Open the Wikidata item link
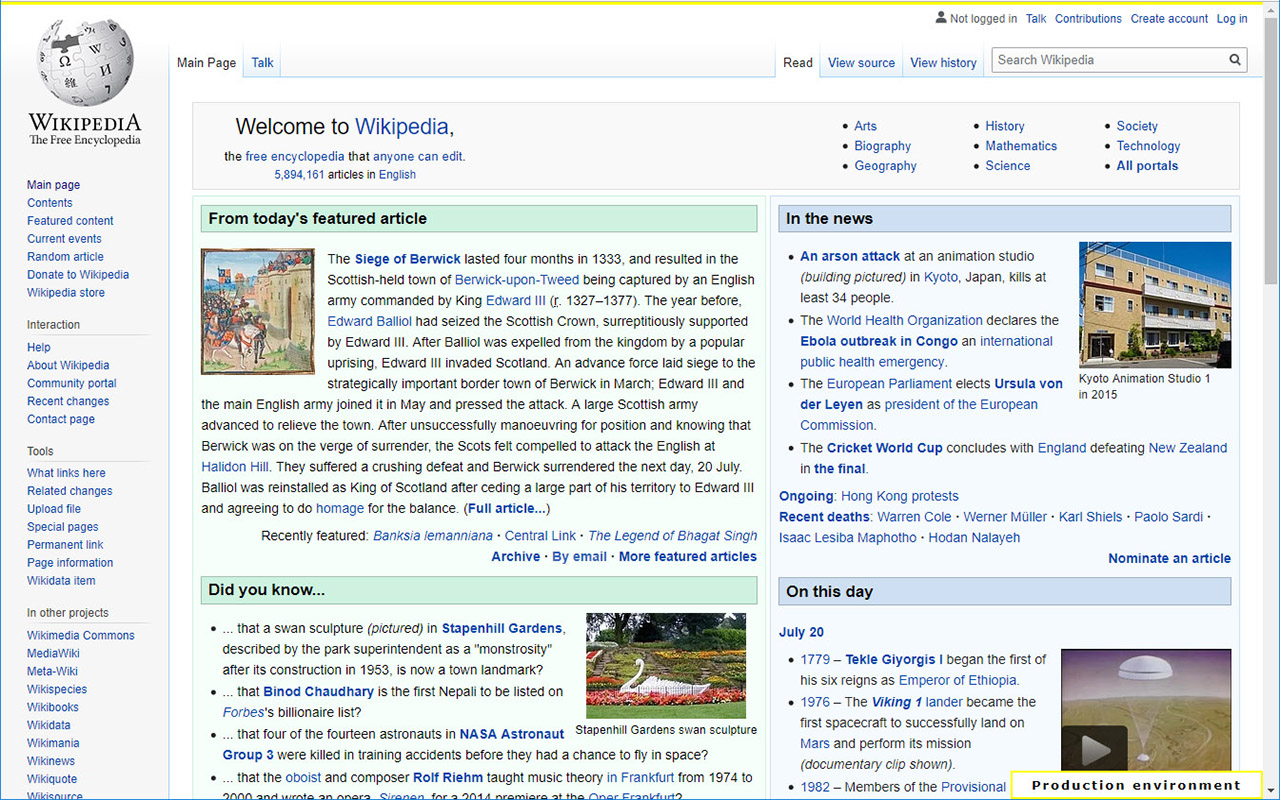 coord(61,581)
